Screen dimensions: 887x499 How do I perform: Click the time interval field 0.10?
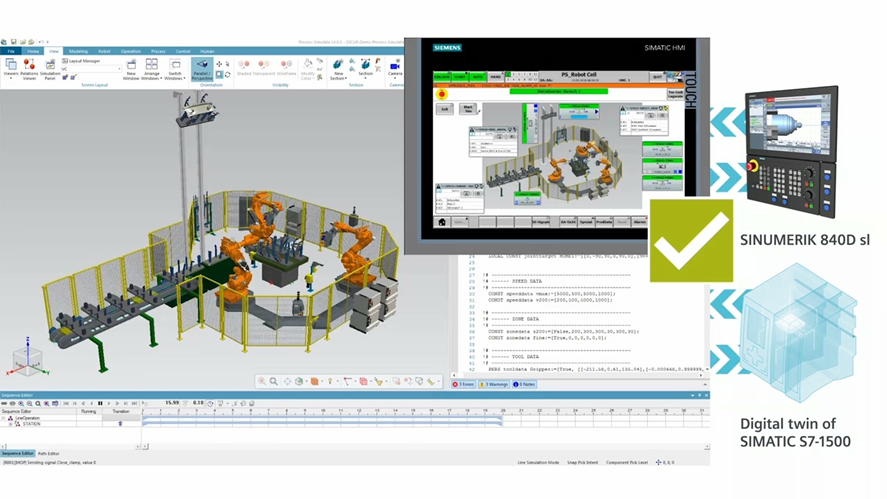point(198,403)
